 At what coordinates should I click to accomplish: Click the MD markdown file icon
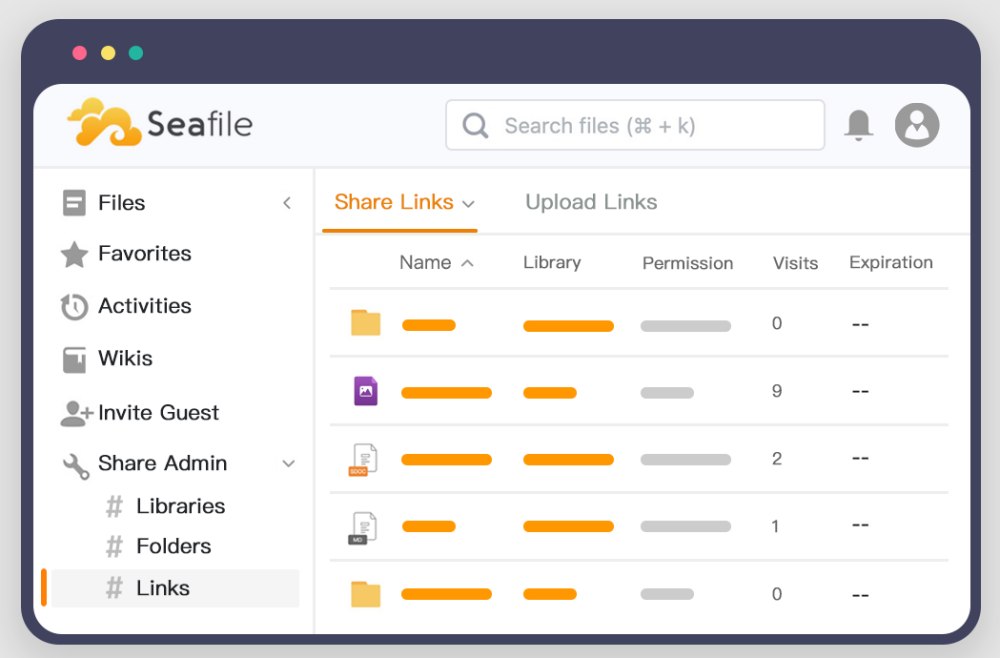tap(364, 526)
